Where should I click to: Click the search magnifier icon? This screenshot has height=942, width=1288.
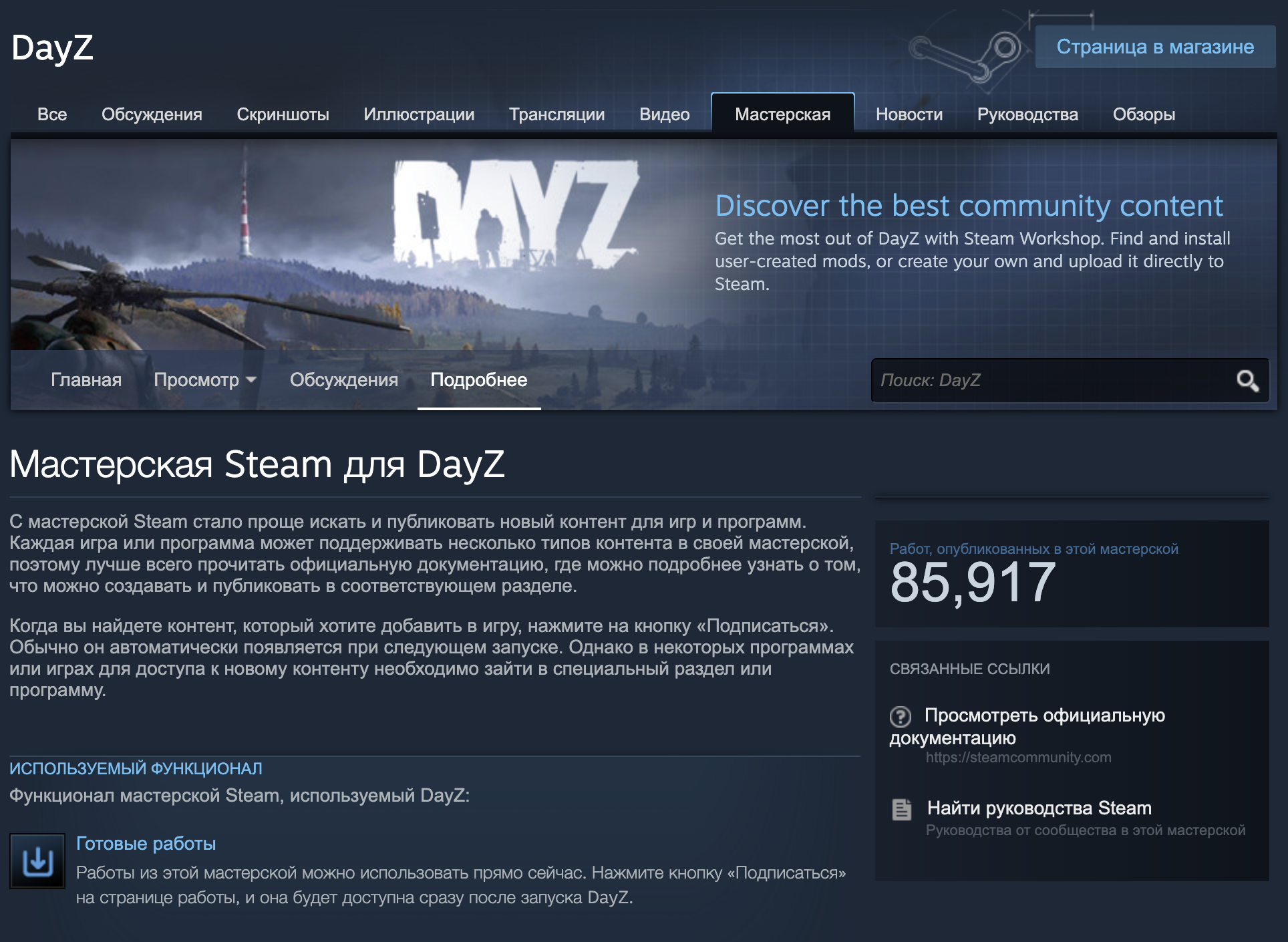tap(1247, 381)
